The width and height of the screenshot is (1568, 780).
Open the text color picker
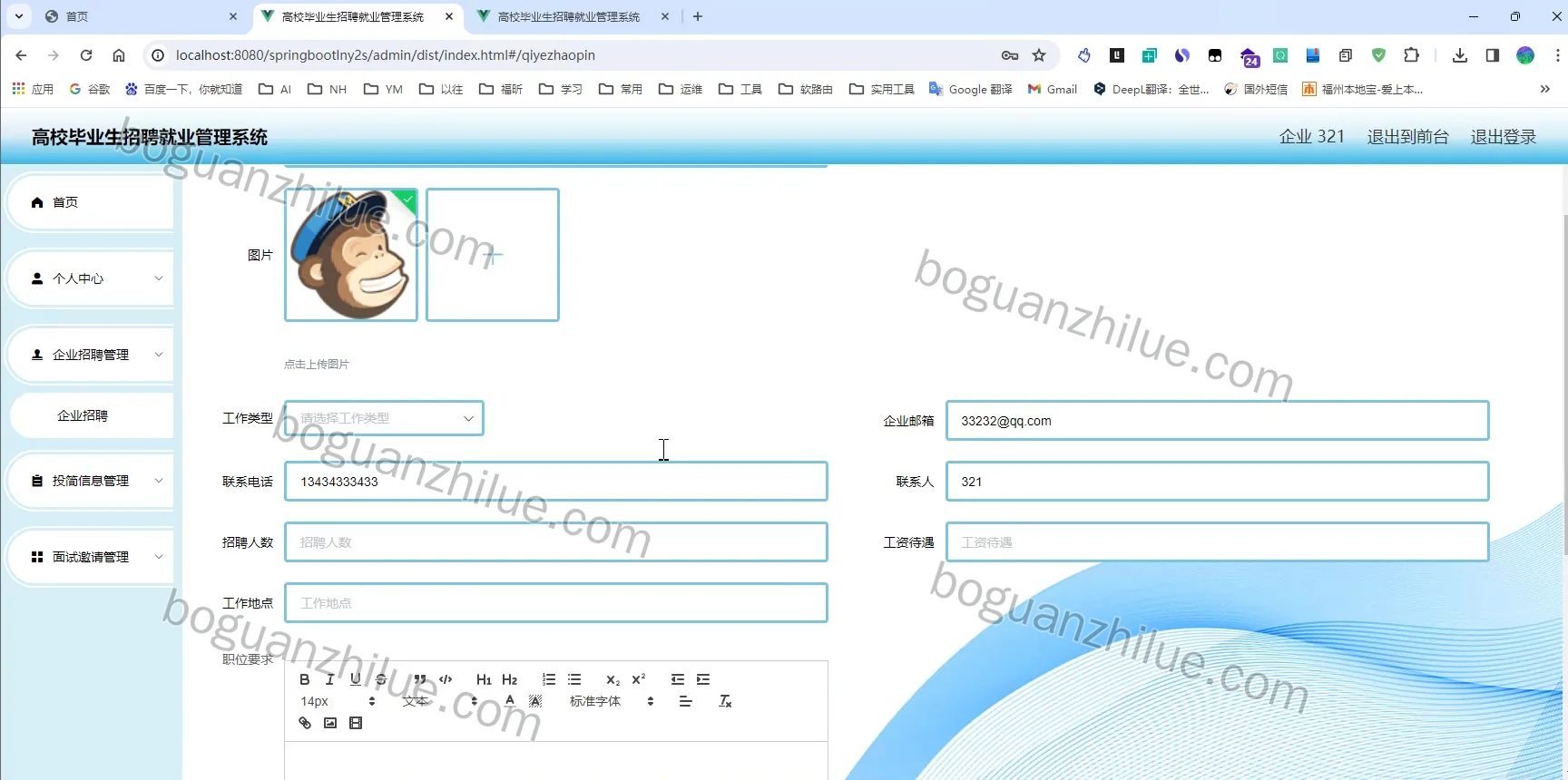pos(510,701)
